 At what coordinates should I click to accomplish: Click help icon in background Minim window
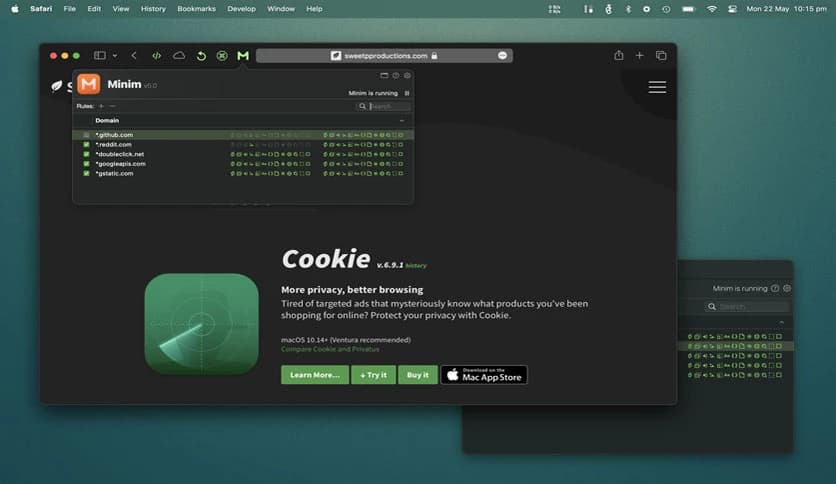tap(775, 288)
